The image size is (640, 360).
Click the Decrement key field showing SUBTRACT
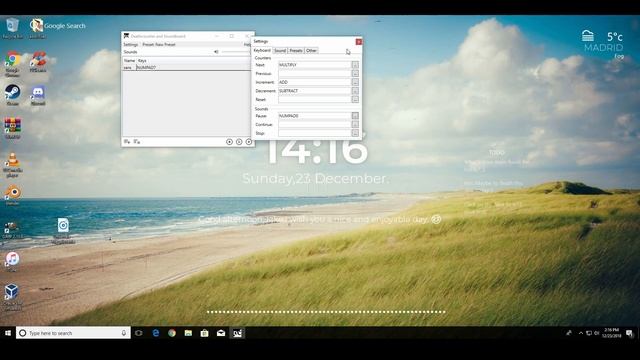pyautogui.click(x=315, y=91)
